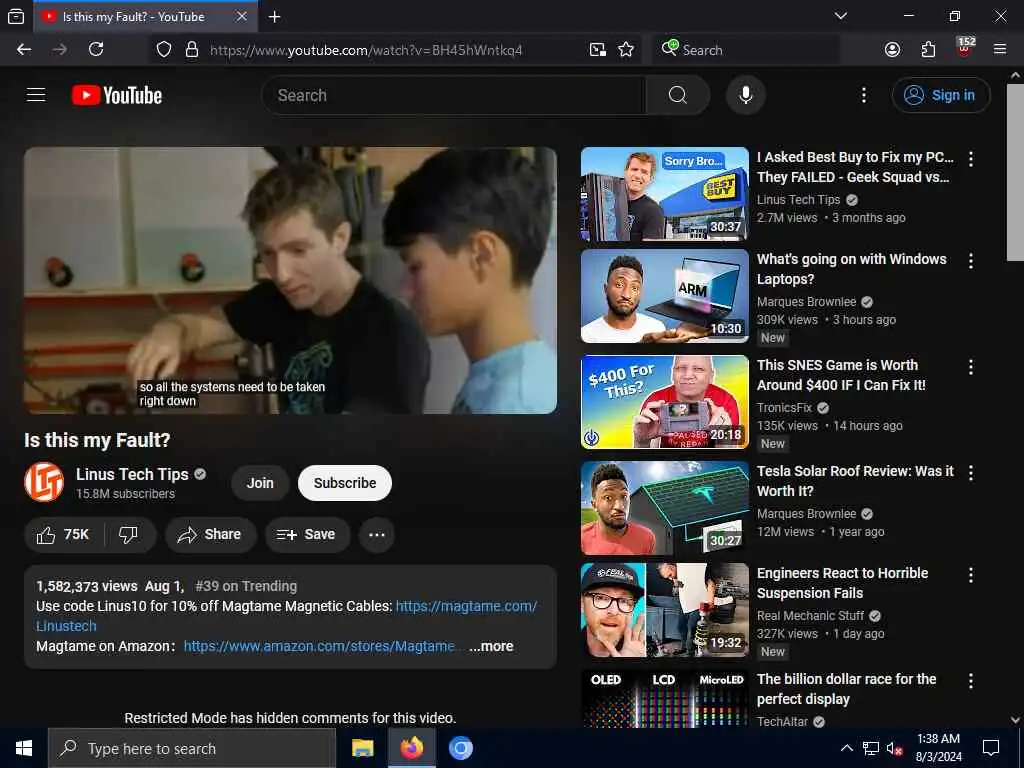Click the tracking protection shield icon
This screenshot has height=768, width=1024.
coord(164,50)
